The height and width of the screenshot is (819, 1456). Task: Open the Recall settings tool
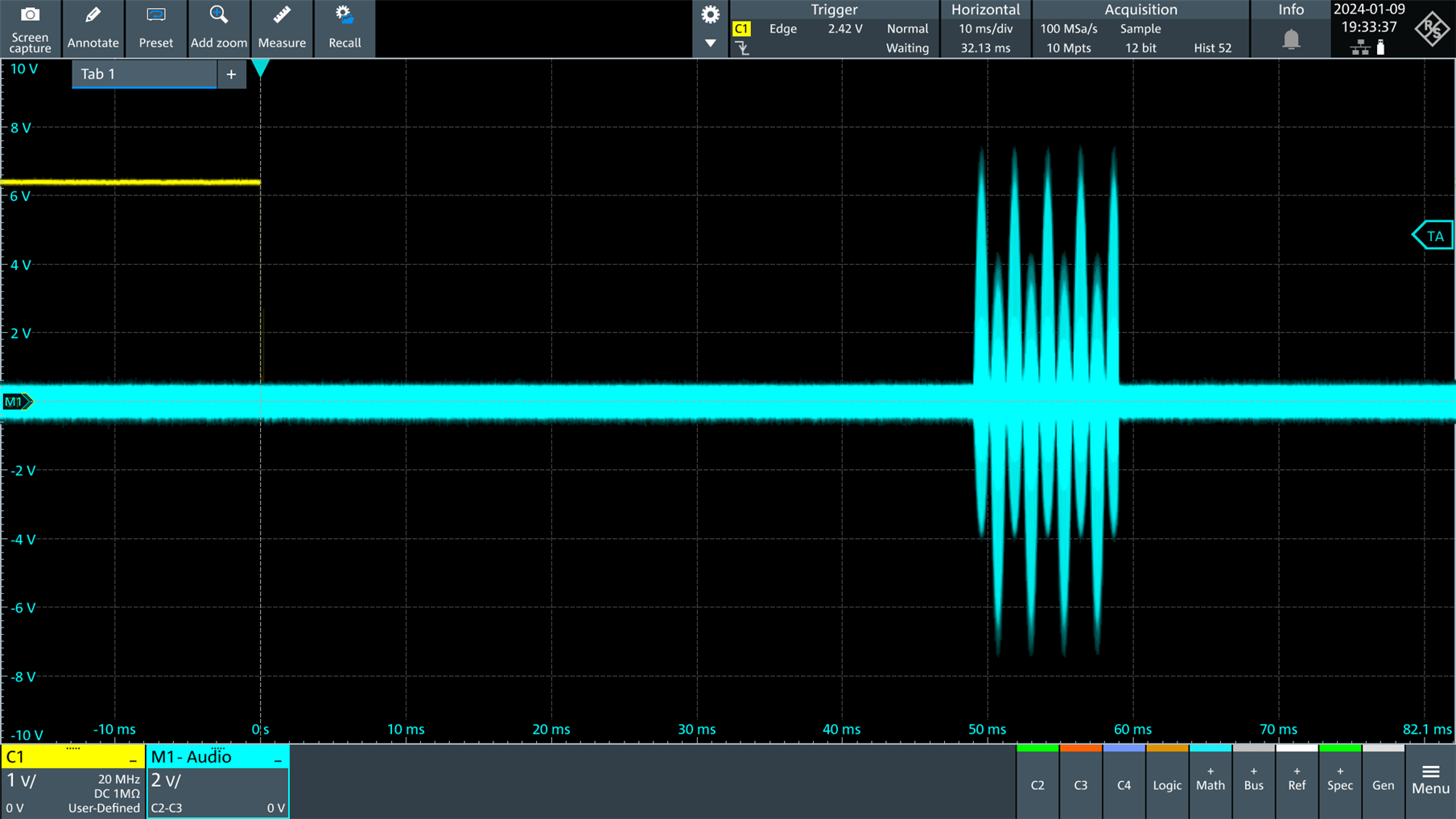(x=344, y=28)
